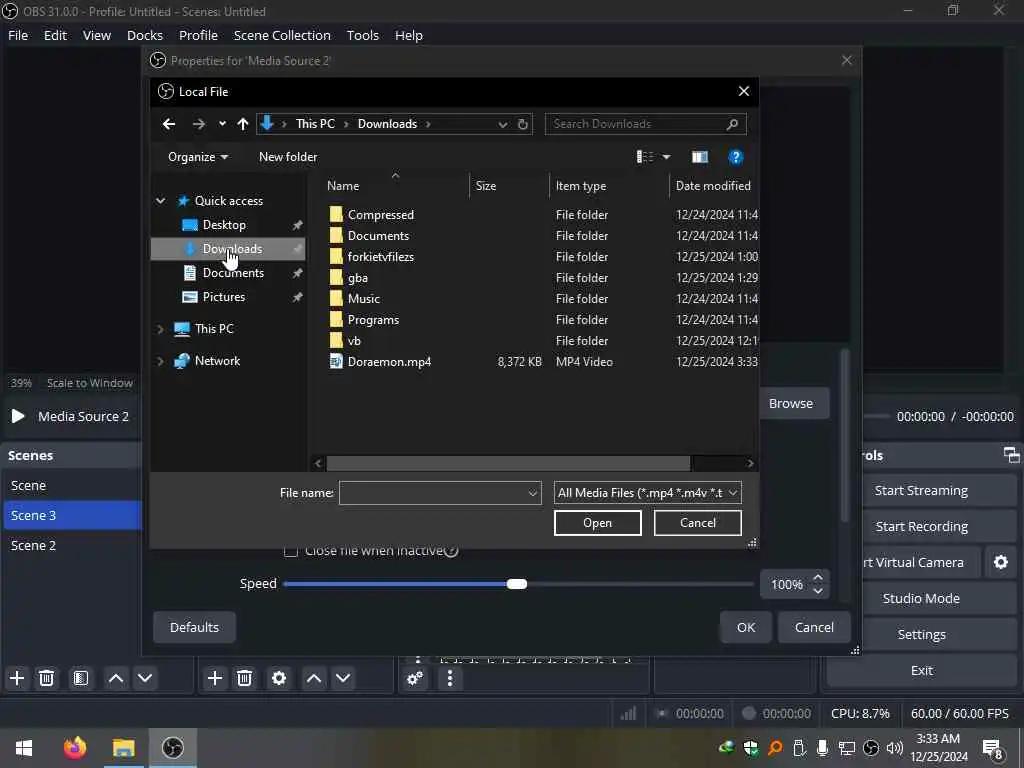The width and height of the screenshot is (1024, 768).
Task: Expand the This PC tree node
Action: pyautogui.click(x=161, y=329)
